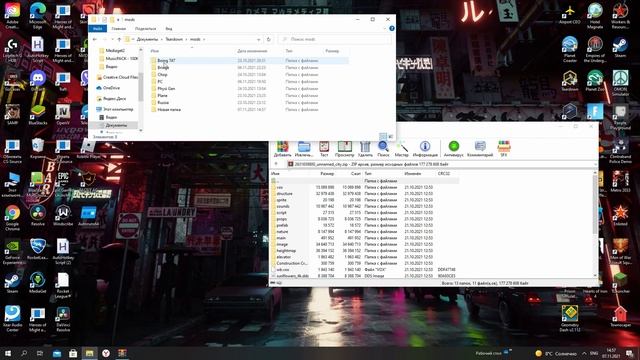Open the Поделиться ribbon tab
Viewport: 640px width, 360px height.
coord(145,29)
